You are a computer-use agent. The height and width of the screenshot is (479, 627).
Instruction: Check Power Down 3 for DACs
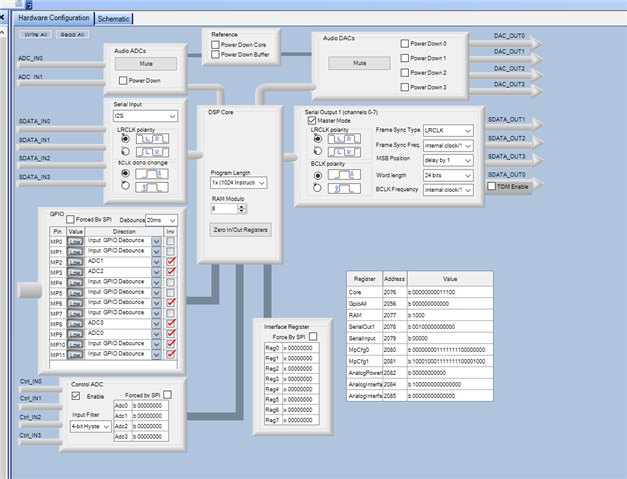click(405, 87)
